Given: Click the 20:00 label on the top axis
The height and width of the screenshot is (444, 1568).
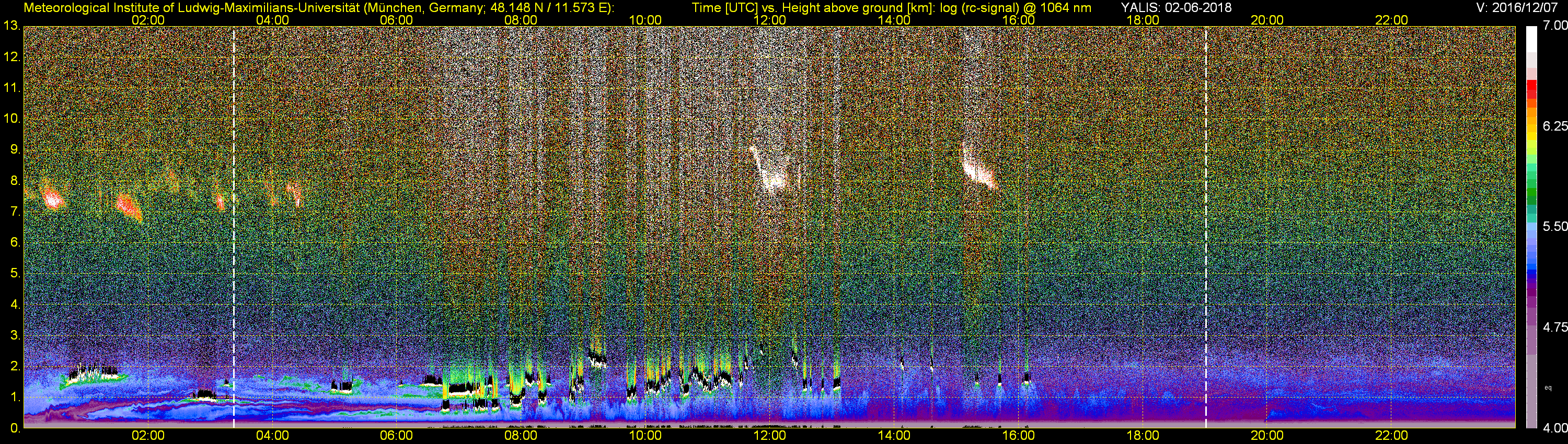Looking at the screenshot, I should [x=1267, y=19].
